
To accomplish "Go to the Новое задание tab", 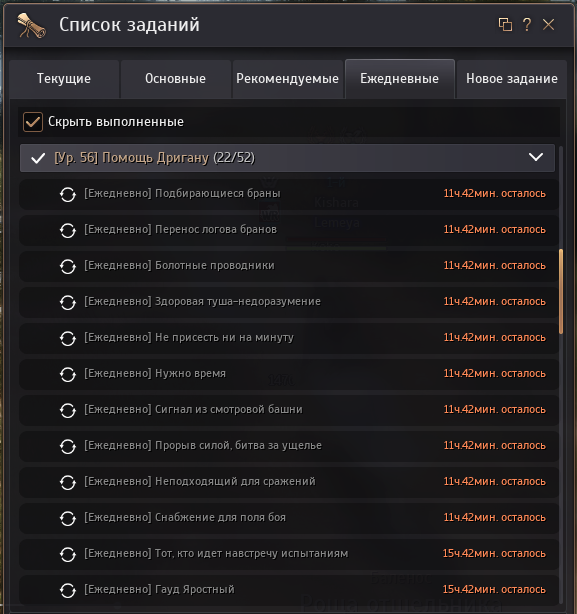I will pyautogui.click(x=512, y=79).
